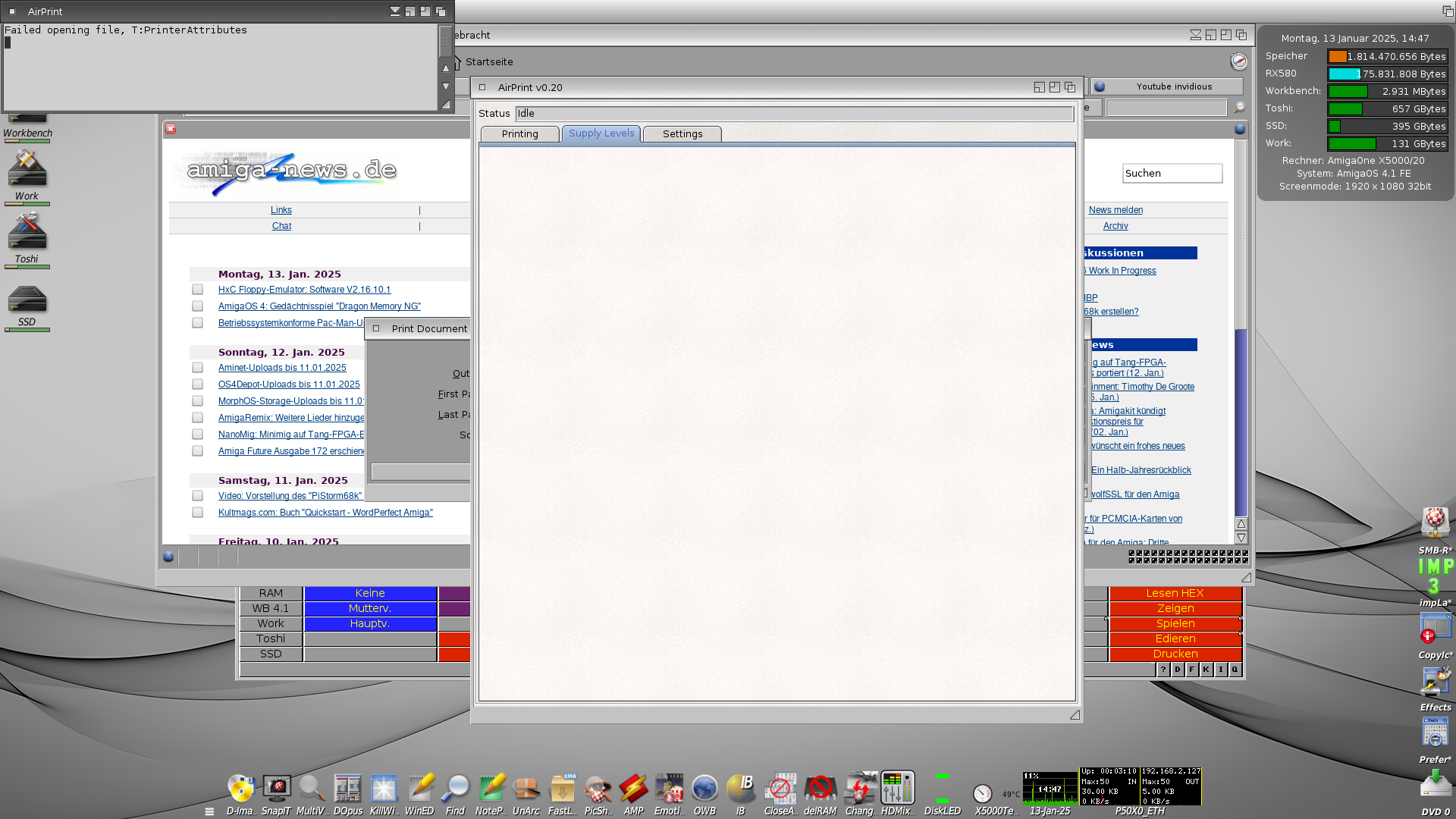Follow the Chat link on amiga-news
The width and height of the screenshot is (1456, 819).
pyautogui.click(x=281, y=226)
